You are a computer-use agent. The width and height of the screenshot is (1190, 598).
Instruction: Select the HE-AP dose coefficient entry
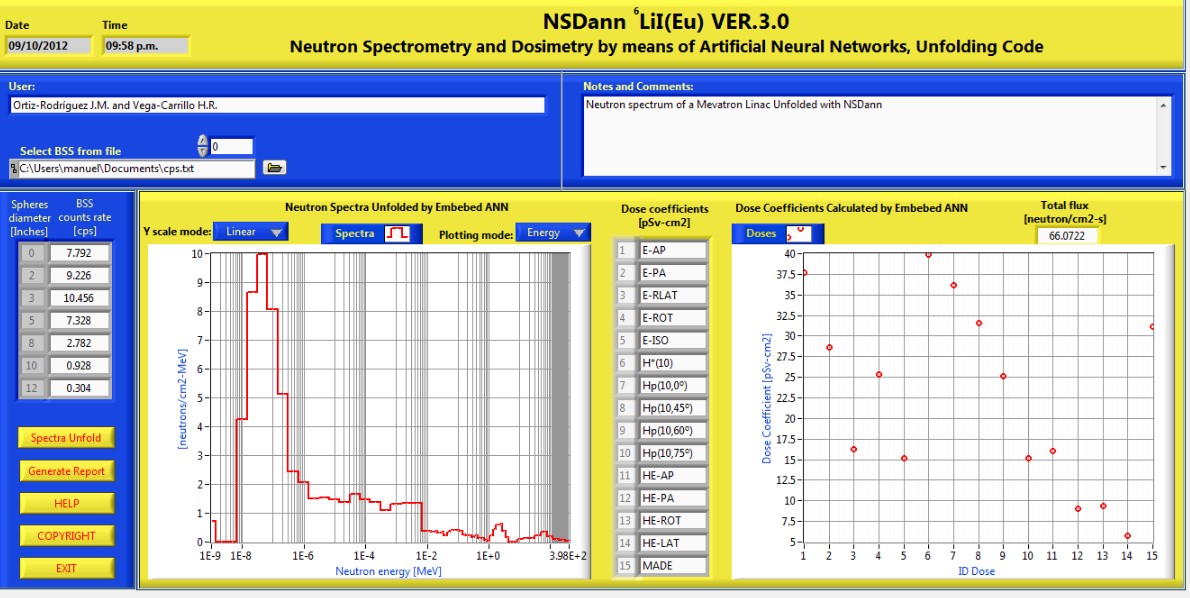(672, 475)
